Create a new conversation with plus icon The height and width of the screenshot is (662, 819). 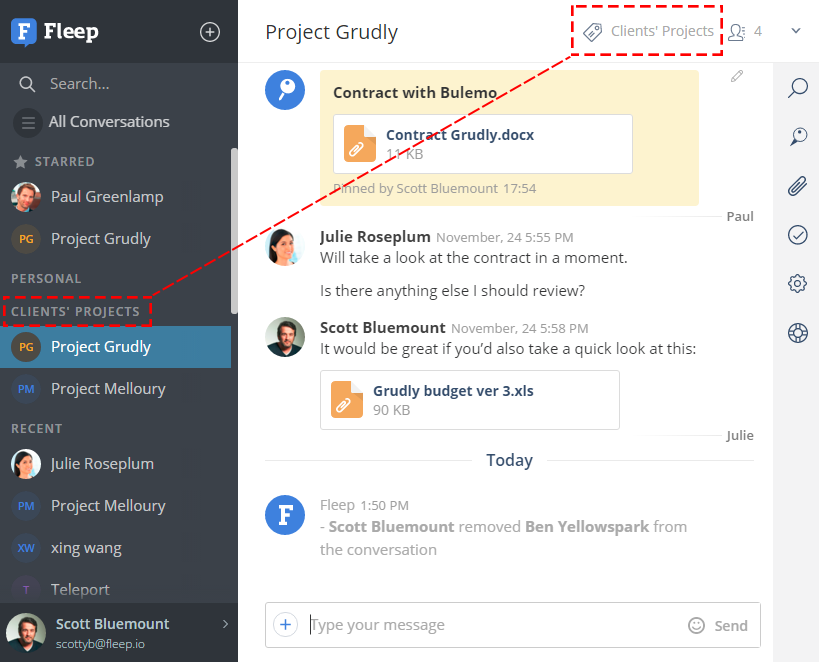[209, 32]
